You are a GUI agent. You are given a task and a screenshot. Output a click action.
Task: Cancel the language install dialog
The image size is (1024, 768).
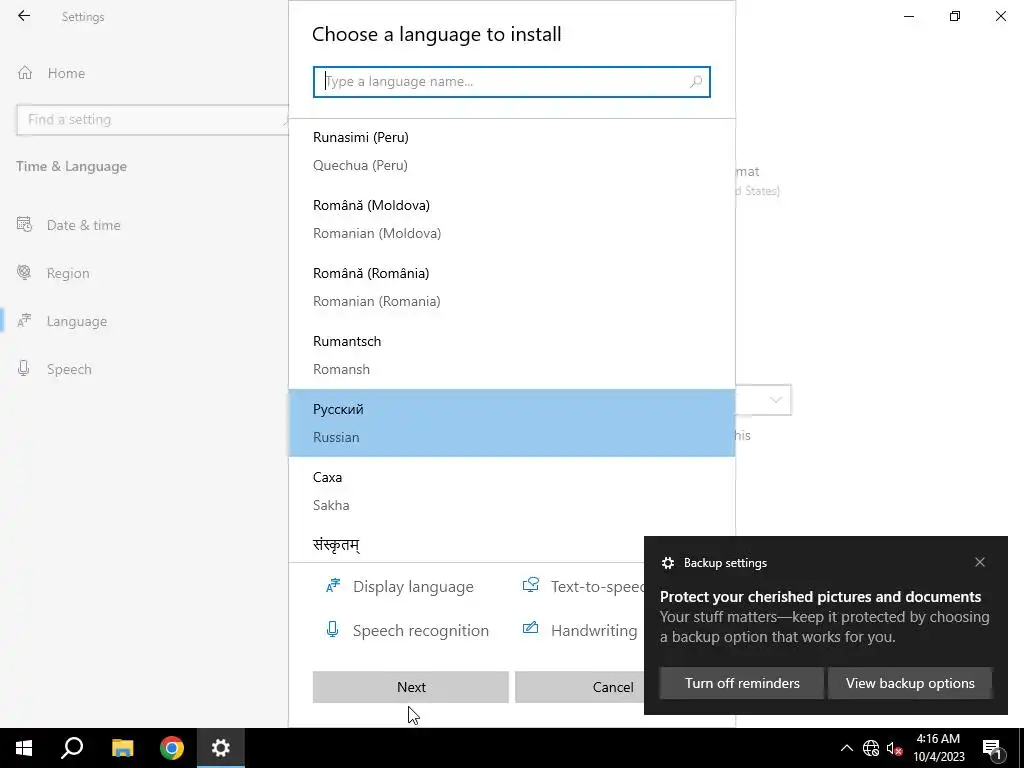tap(579, 687)
